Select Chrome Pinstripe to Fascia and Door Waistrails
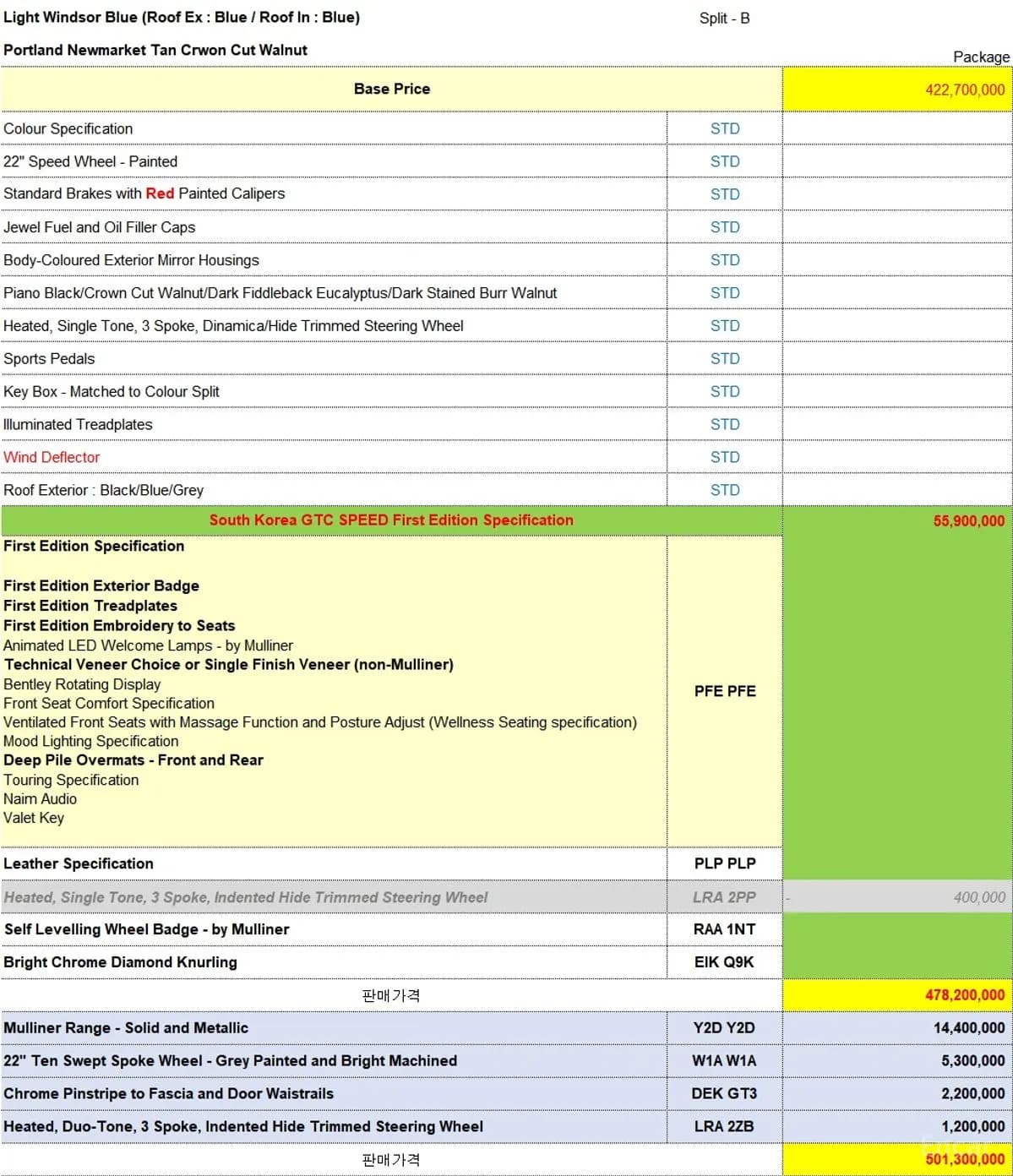 click(x=169, y=1094)
